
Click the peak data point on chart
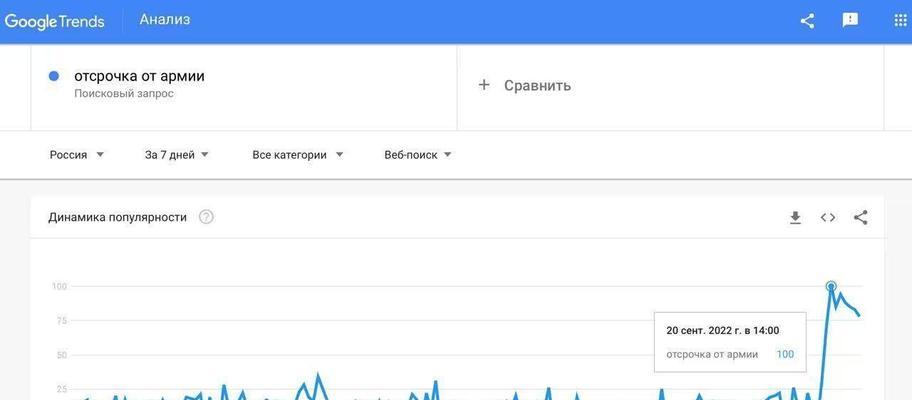(x=831, y=287)
